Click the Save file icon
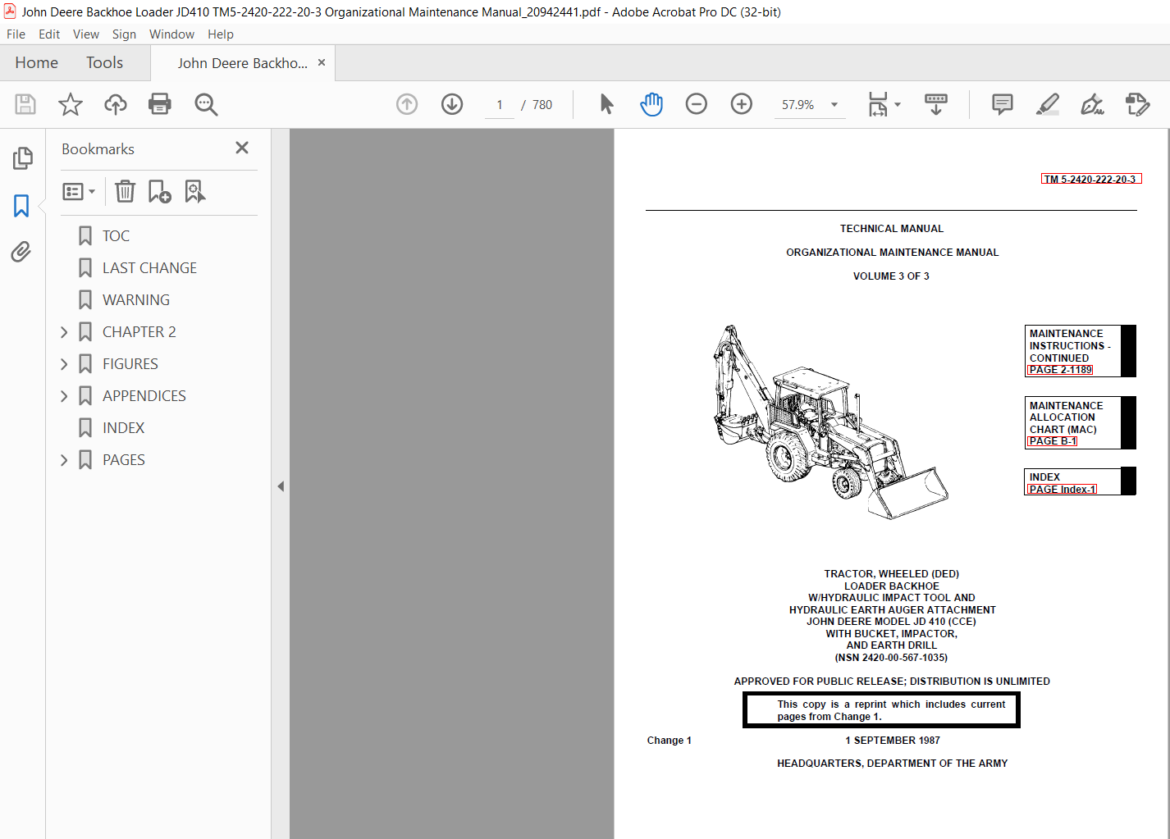Image resolution: width=1170 pixels, height=839 pixels. point(25,105)
